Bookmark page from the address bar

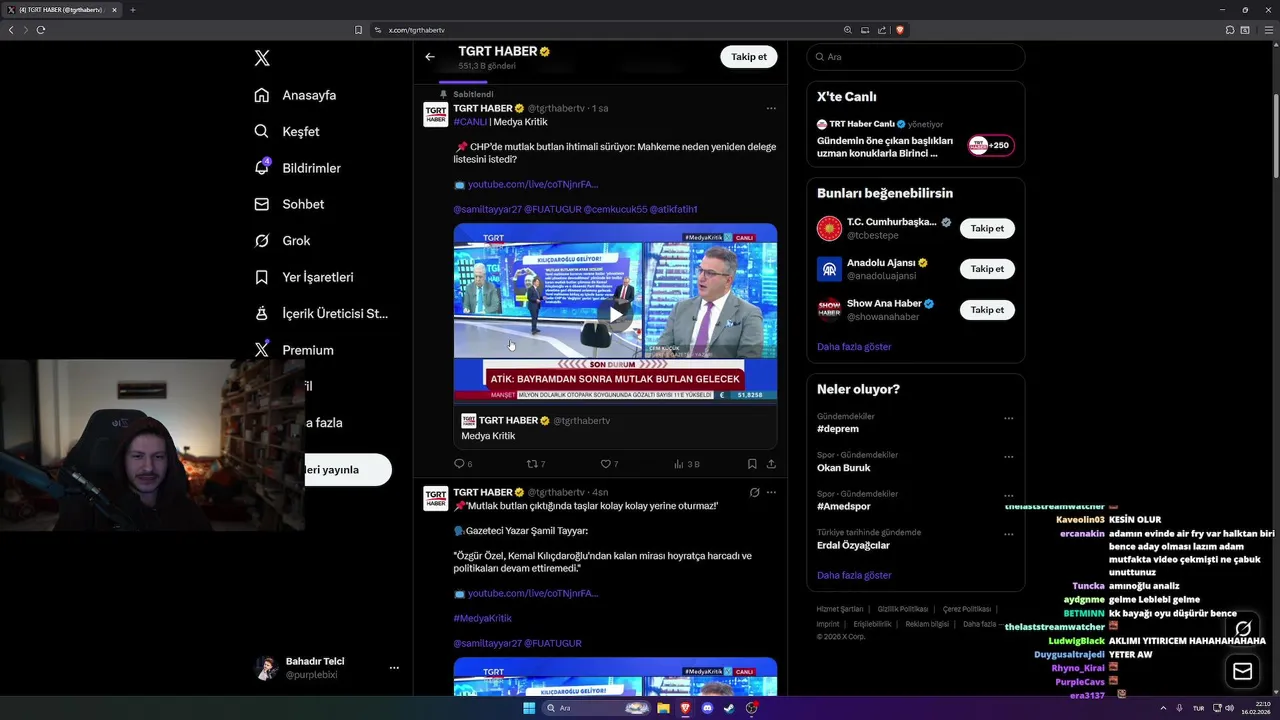point(358,30)
